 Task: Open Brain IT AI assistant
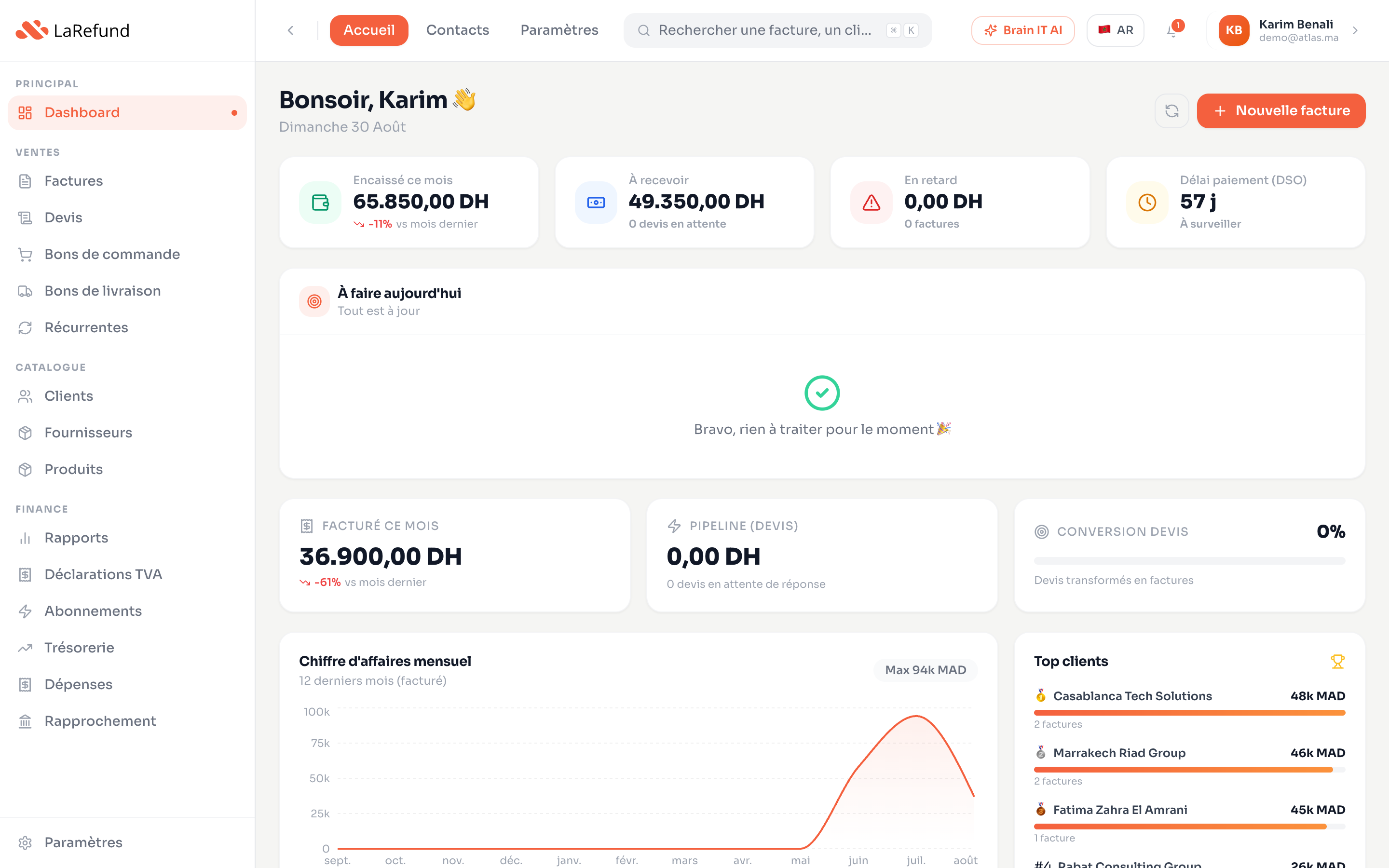(x=1023, y=30)
